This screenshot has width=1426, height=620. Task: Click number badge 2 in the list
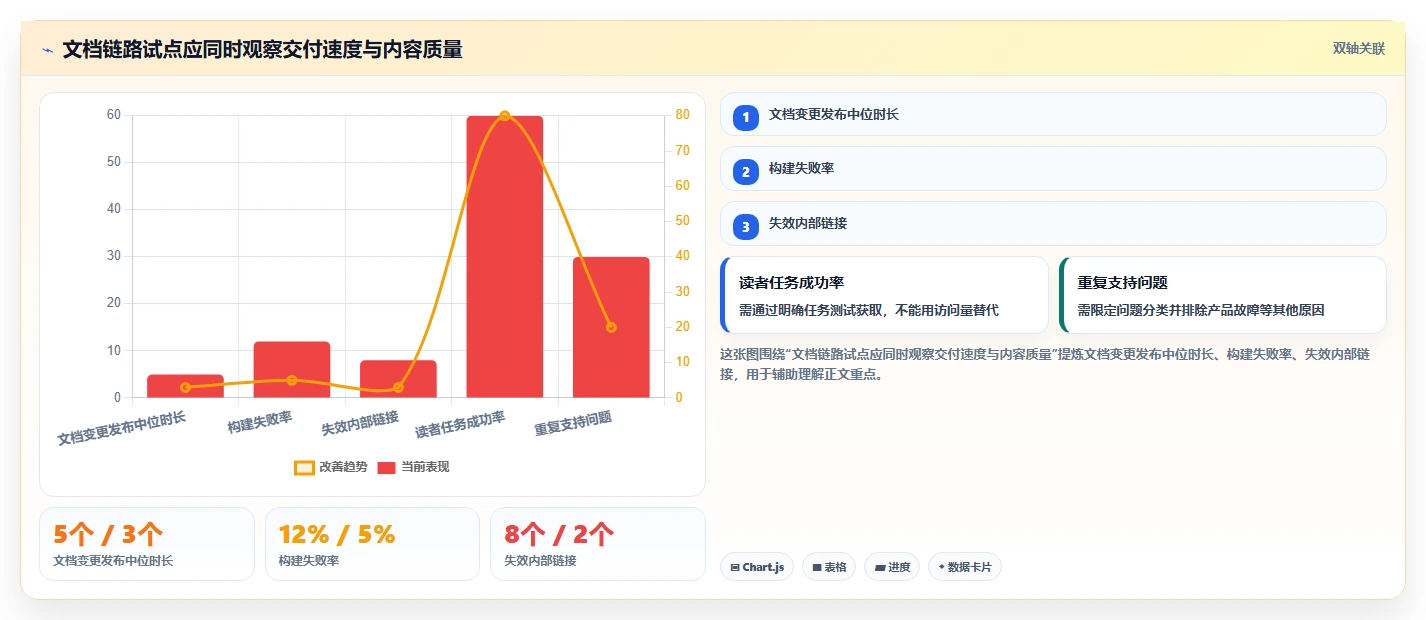(746, 172)
